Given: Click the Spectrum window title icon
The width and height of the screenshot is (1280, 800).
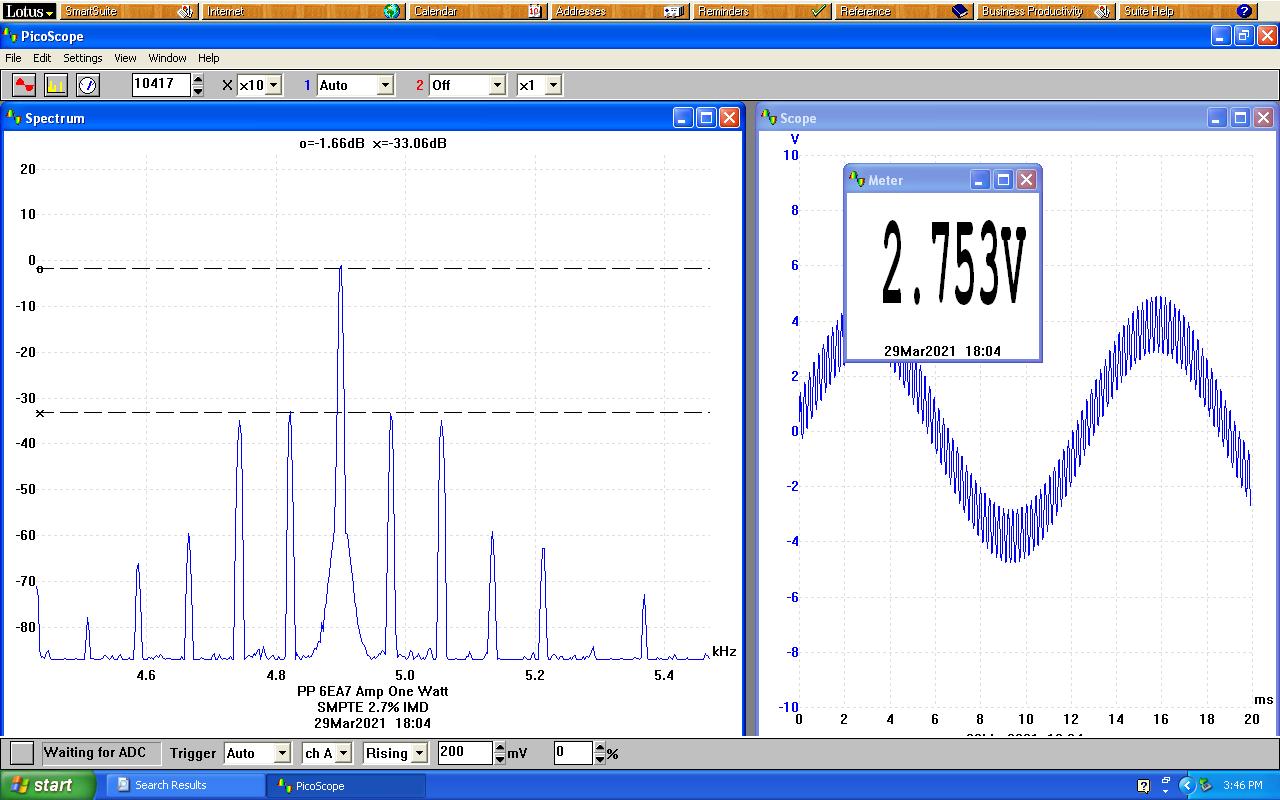Looking at the screenshot, I should tap(14, 118).
